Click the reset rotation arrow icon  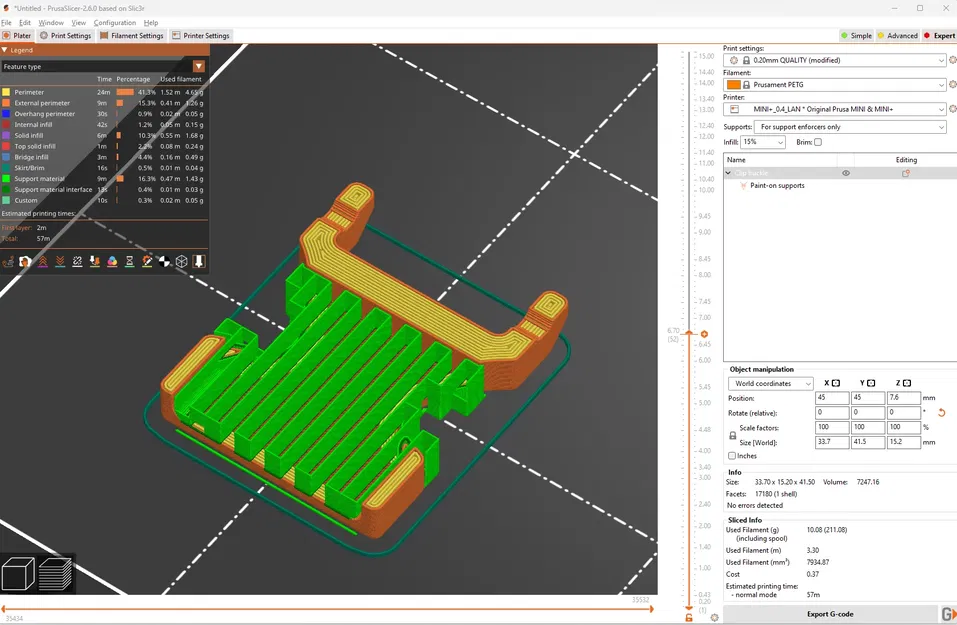point(941,413)
